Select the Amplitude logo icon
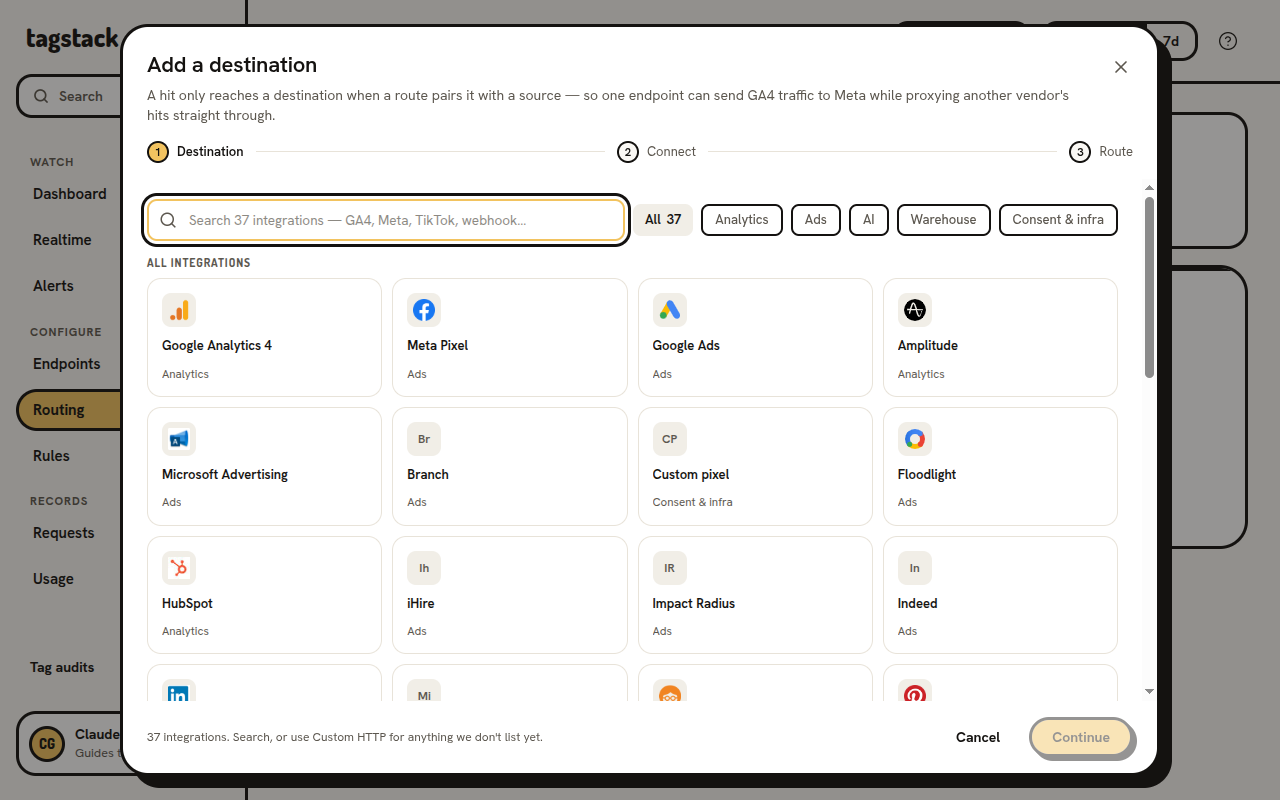The image size is (1280, 800). (x=915, y=310)
